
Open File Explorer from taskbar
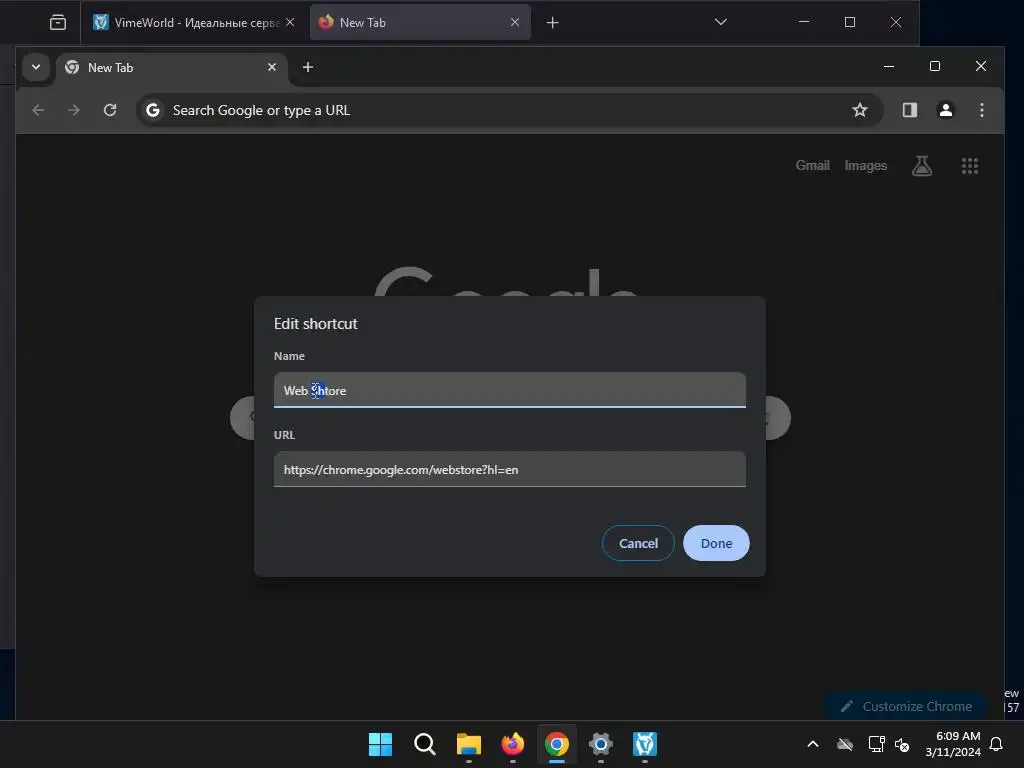pos(468,744)
